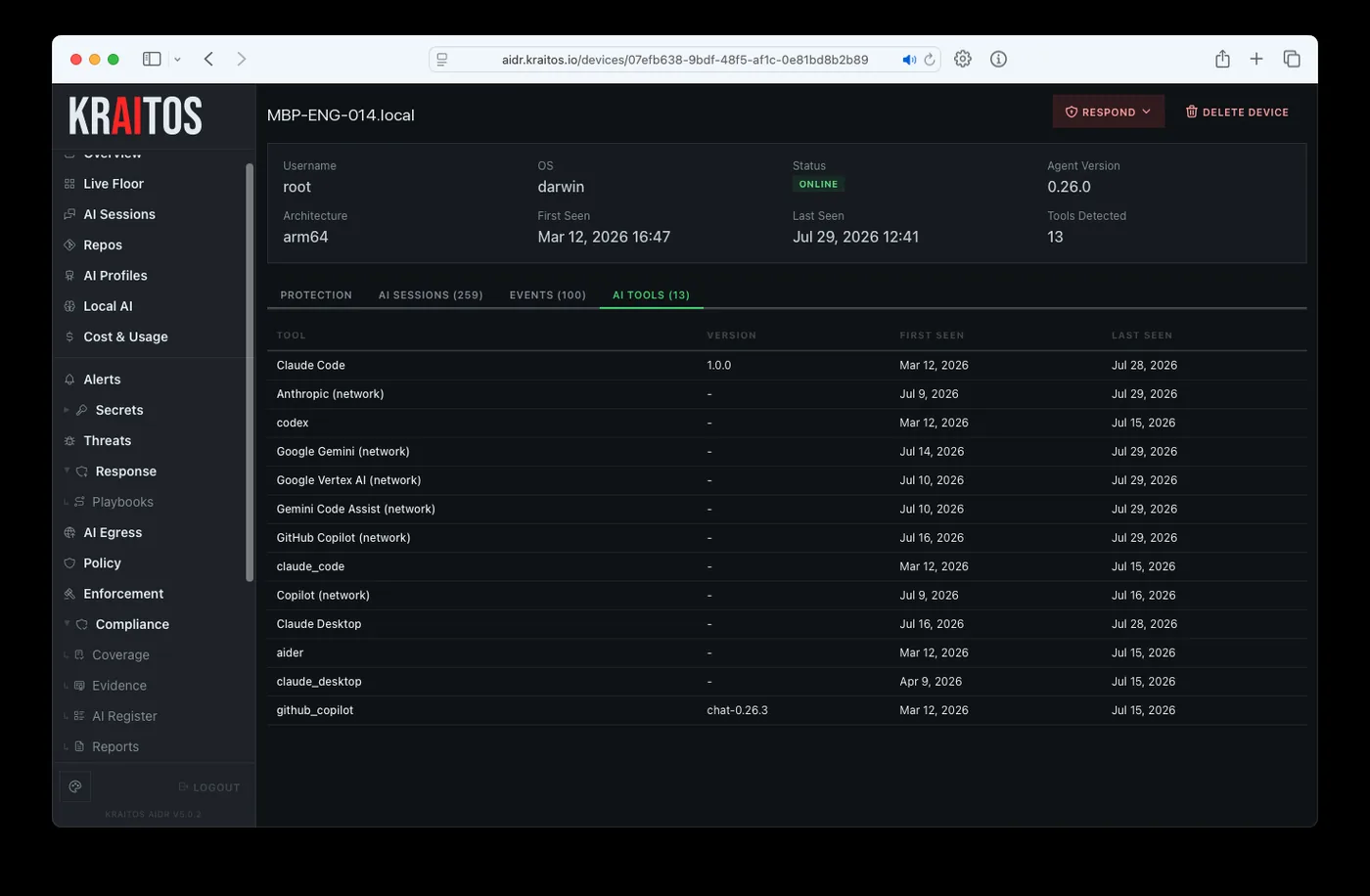Collapse the Response section arrow
1370x896 pixels.
click(x=67, y=471)
